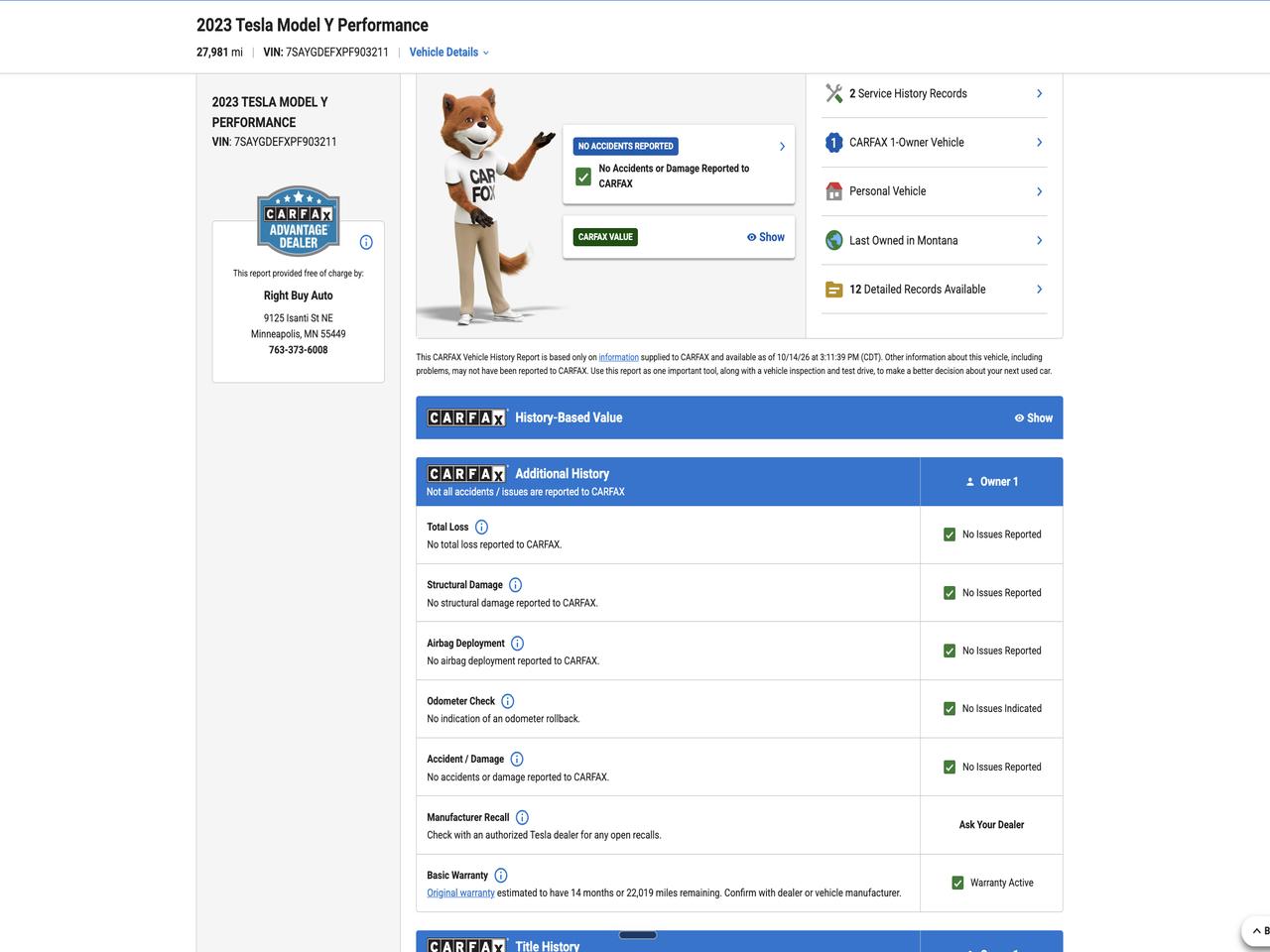Viewport: 1270px width, 952px height.
Task: Click the wrench Service History Records icon
Action: pyautogui.click(x=833, y=93)
